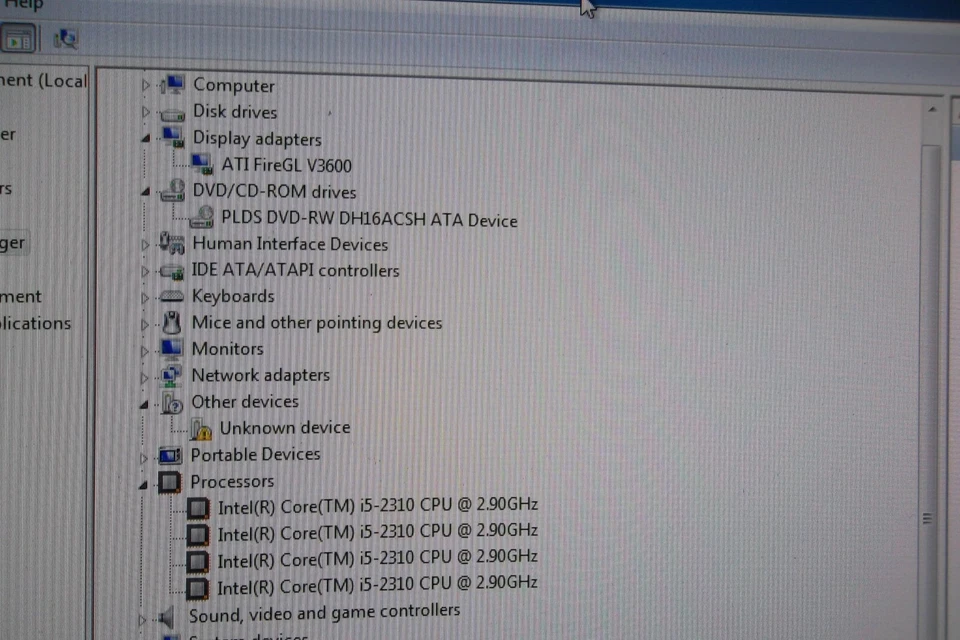Click the Human Interface Devices icon
The image size is (960, 640).
coord(171,243)
